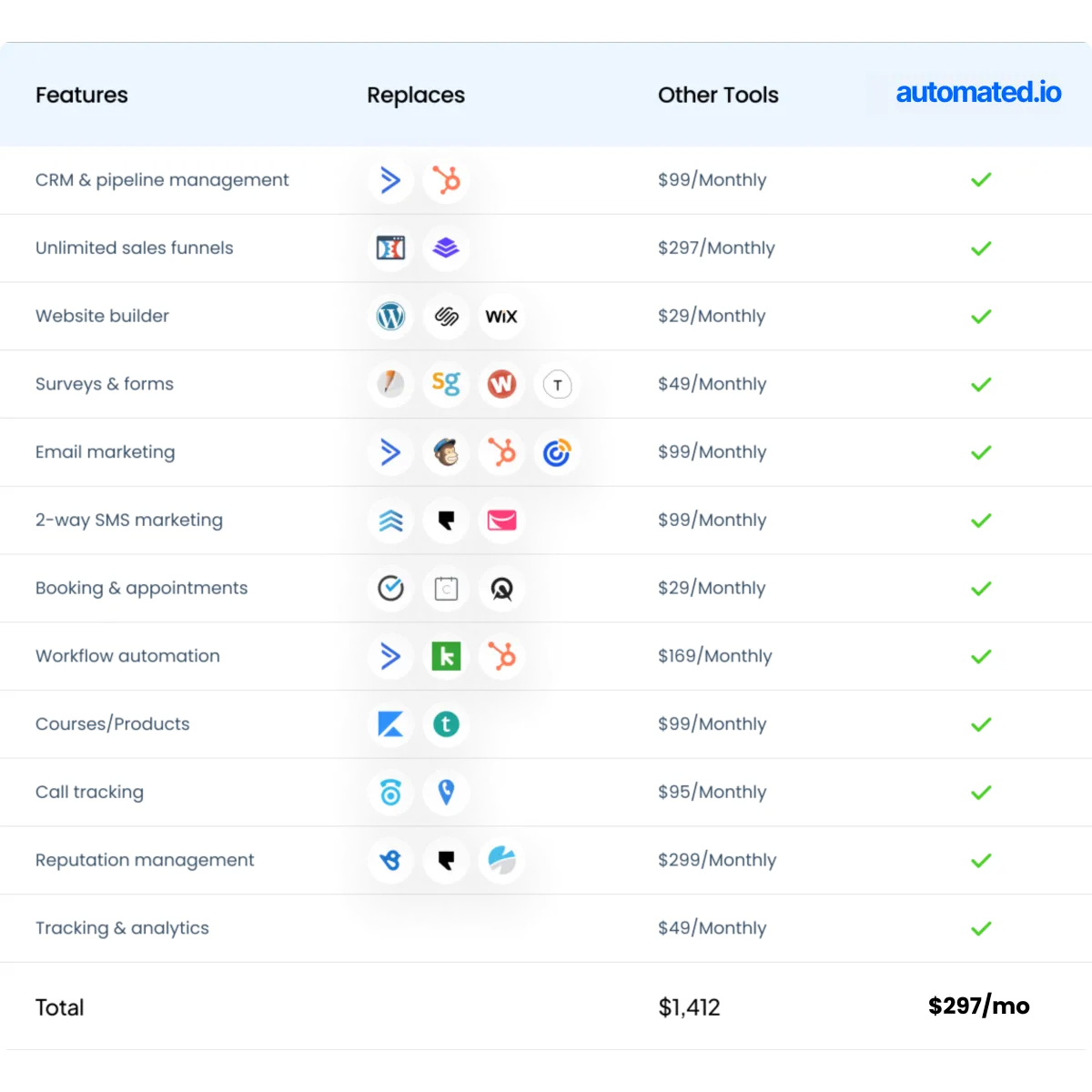Click the pink envelope icon in SMS marketing
1092x1092 pixels.
(501, 521)
